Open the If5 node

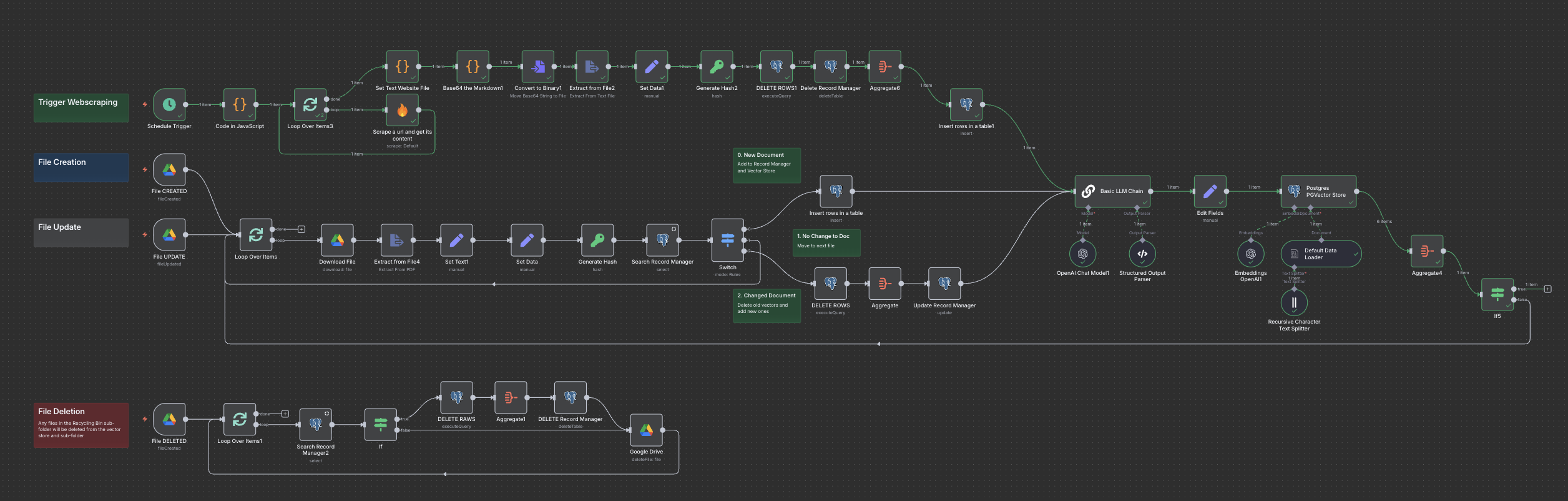pos(1497,294)
